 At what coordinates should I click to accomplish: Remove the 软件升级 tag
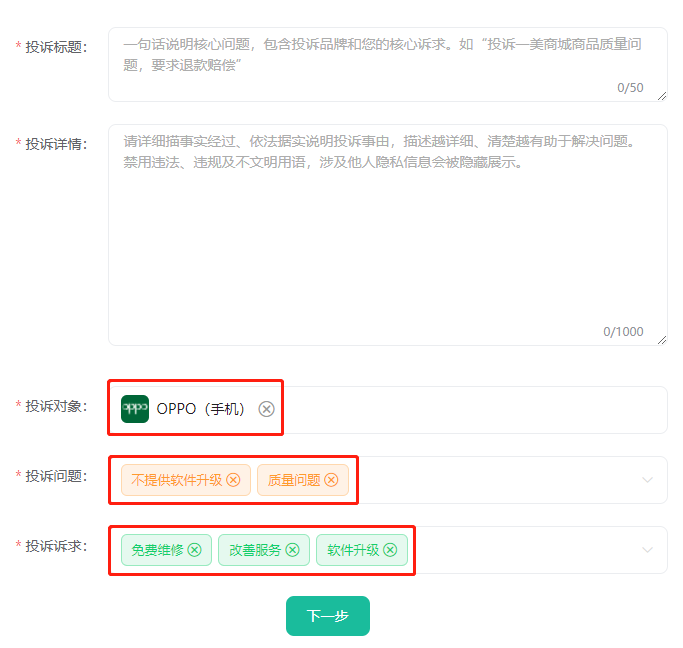(390, 550)
